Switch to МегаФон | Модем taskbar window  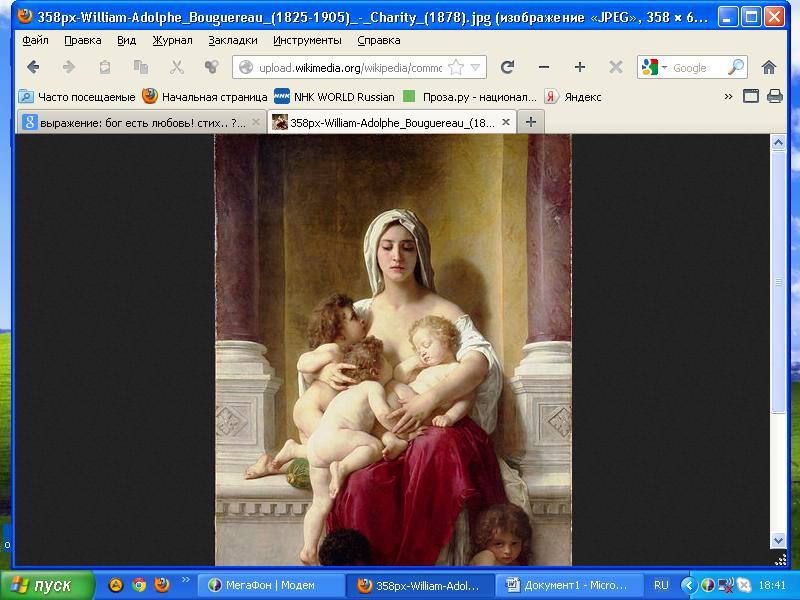click(x=269, y=585)
